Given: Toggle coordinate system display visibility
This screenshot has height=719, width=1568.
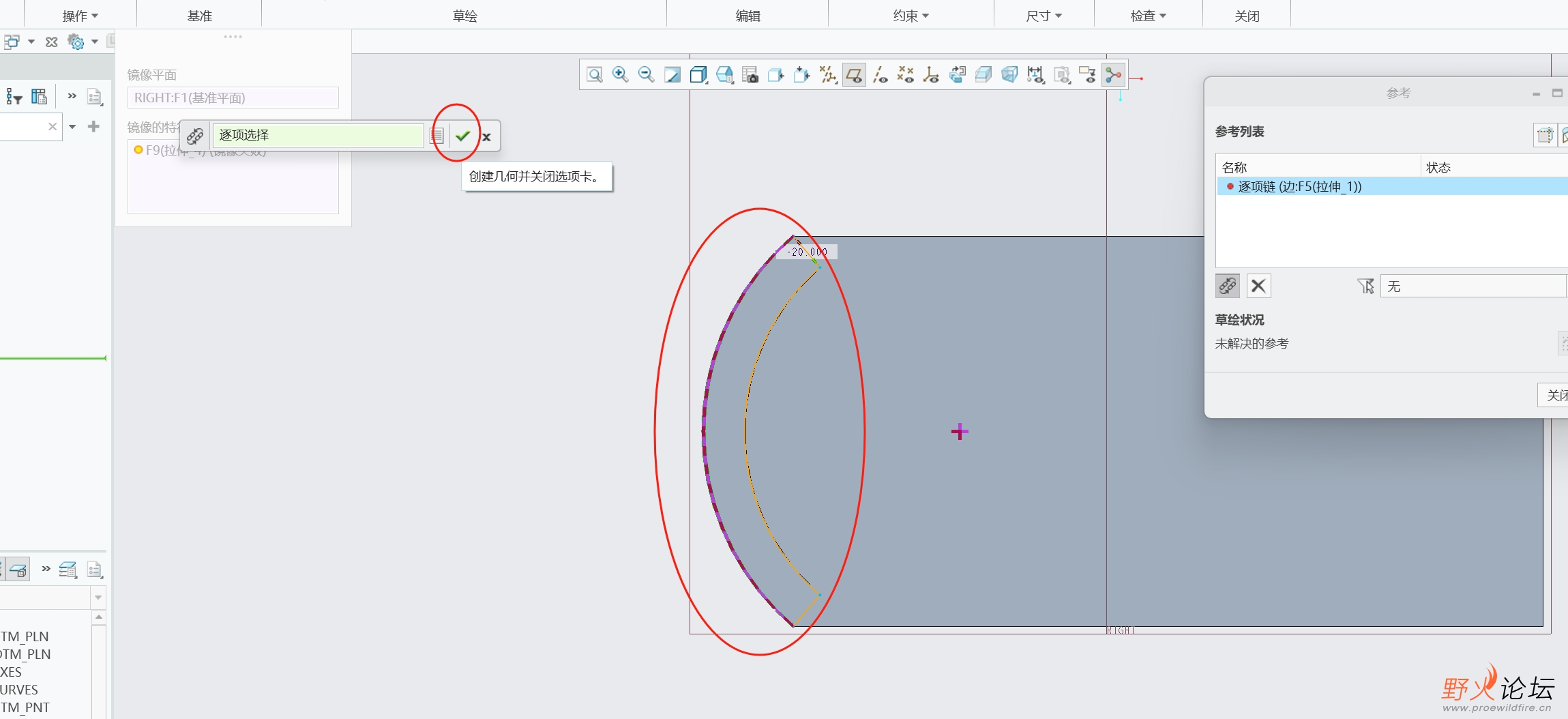Looking at the screenshot, I should pos(932,75).
